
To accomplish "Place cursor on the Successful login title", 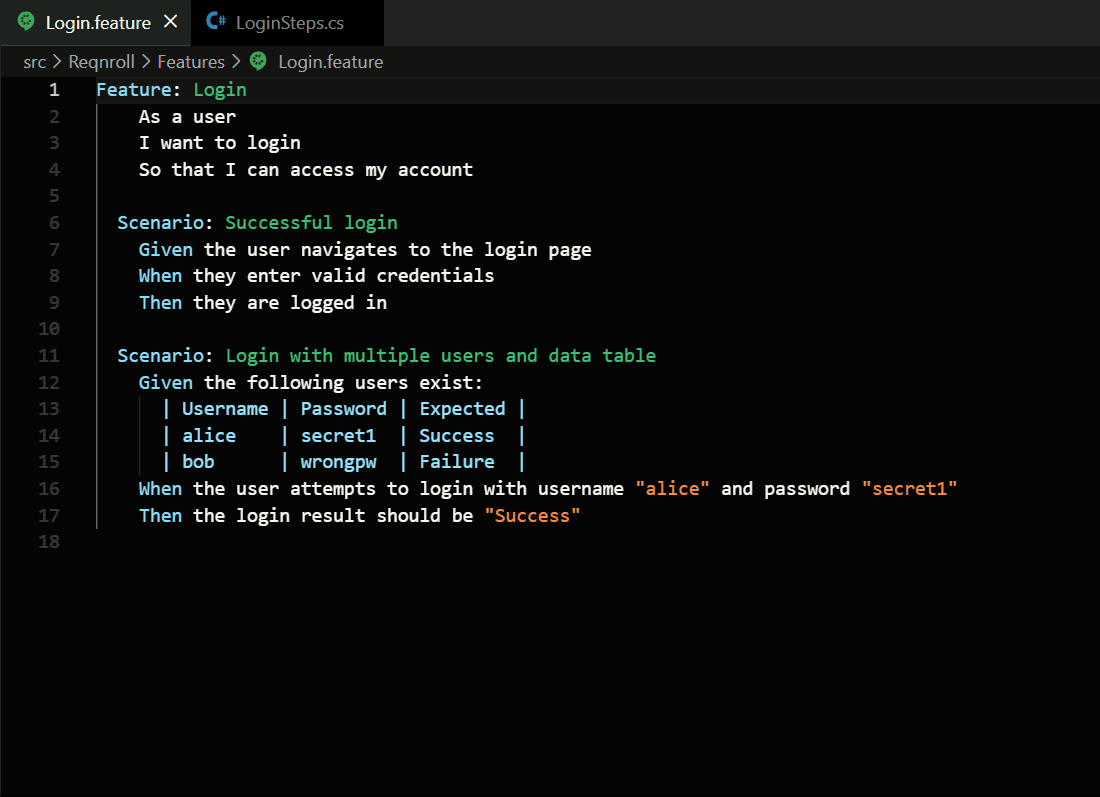I will coord(311,223).
